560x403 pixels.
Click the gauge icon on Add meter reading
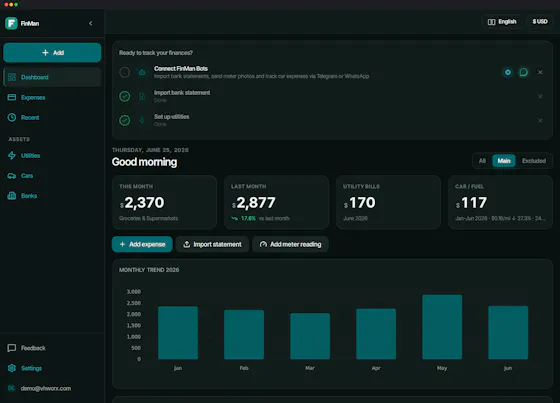[263, 244]
